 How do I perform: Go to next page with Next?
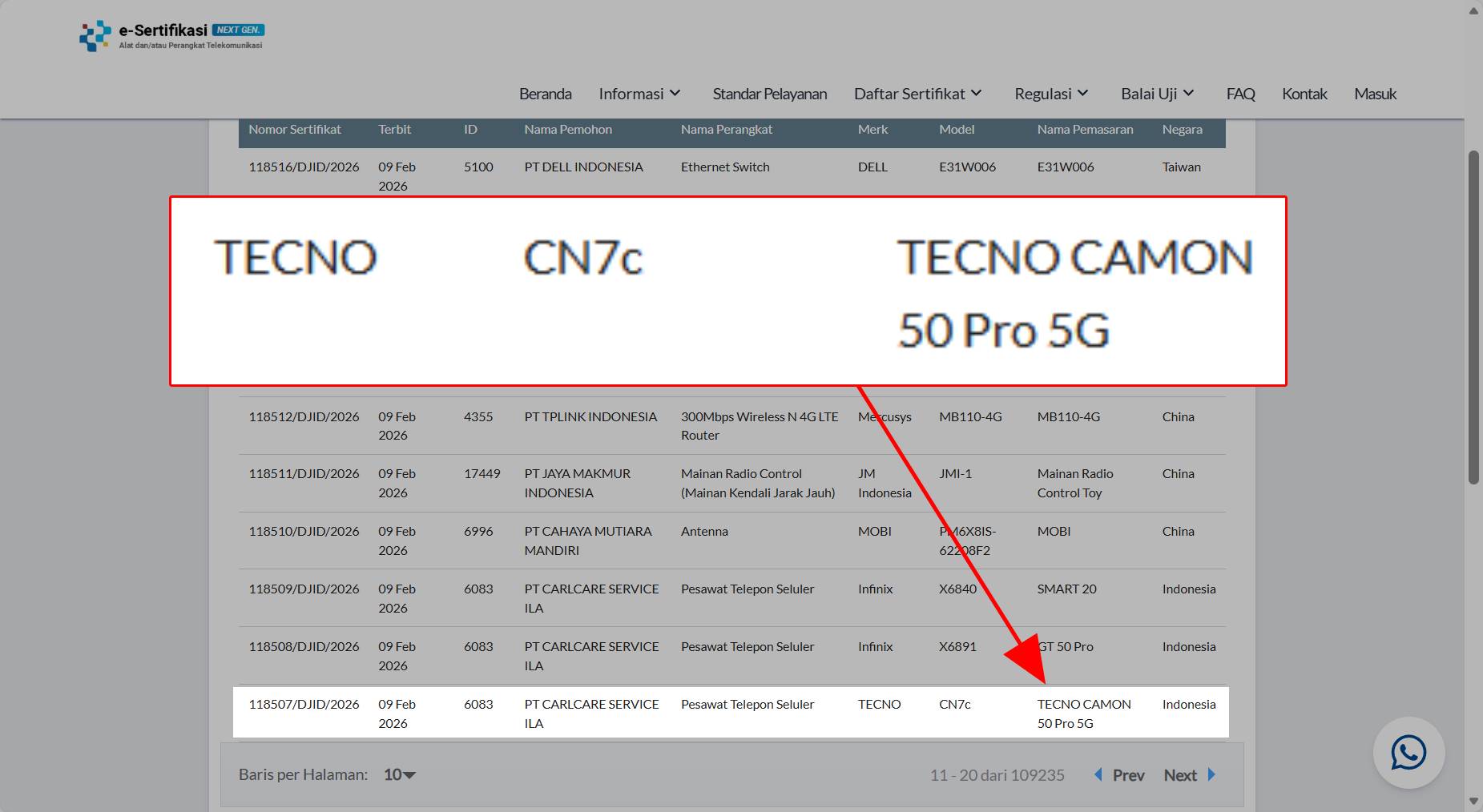click(1190, 775)
